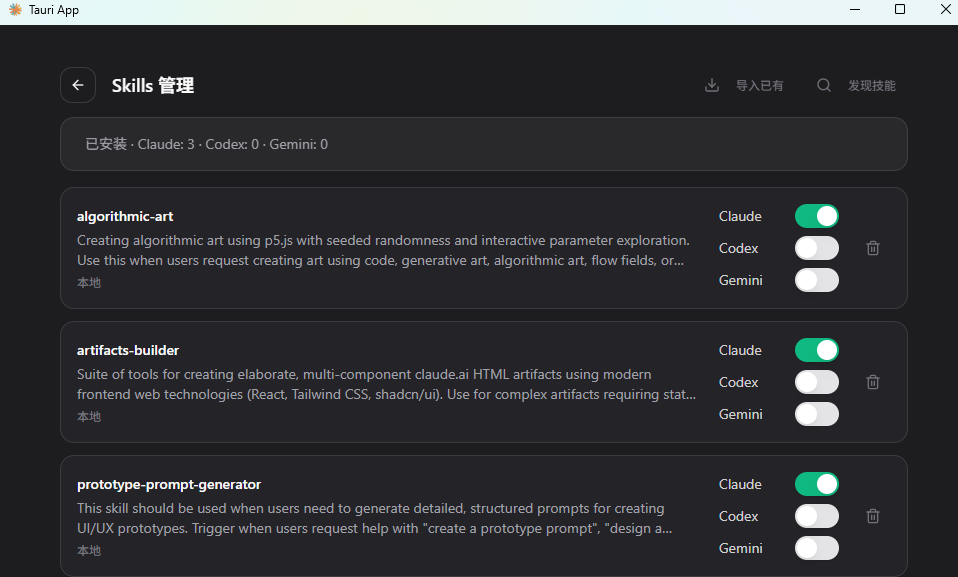The image size is (958, 577).
Task: Click the search magnifier icon
Action: coord(824,85)
